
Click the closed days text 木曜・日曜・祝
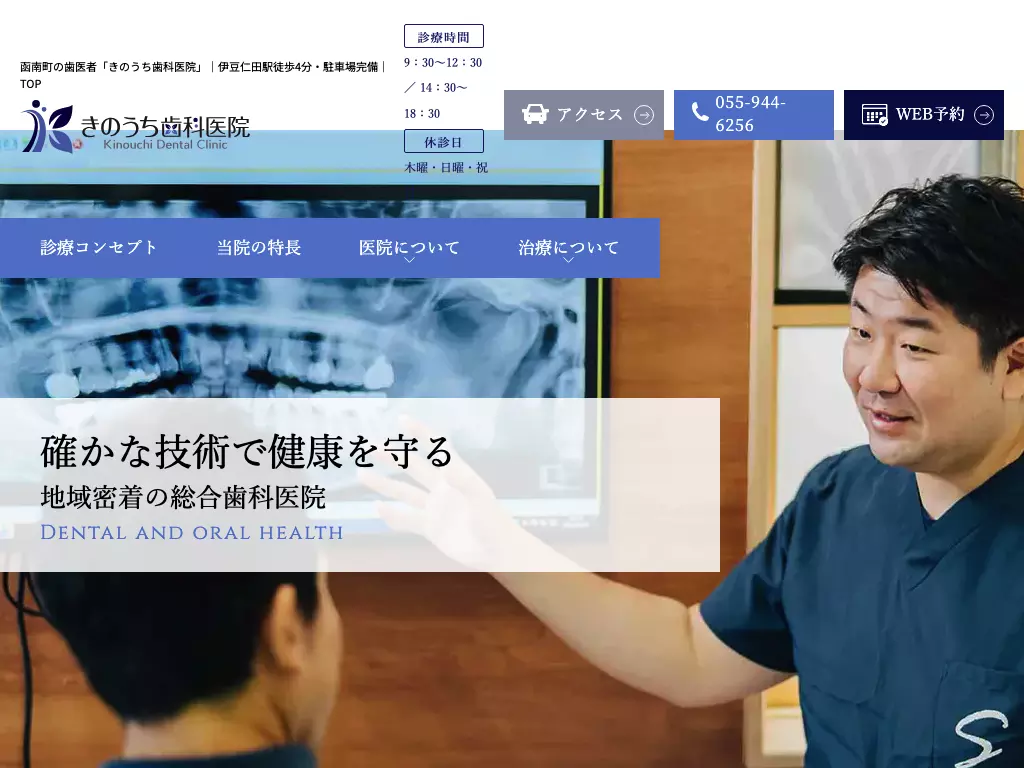click(446, 168)
